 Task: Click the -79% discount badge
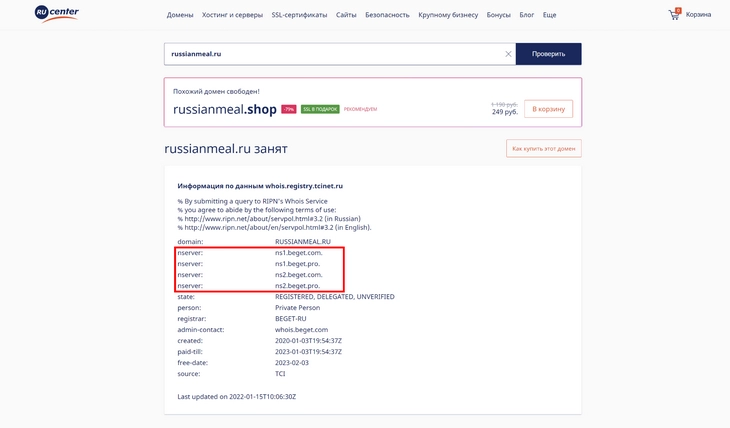click(x=289, y=109)
